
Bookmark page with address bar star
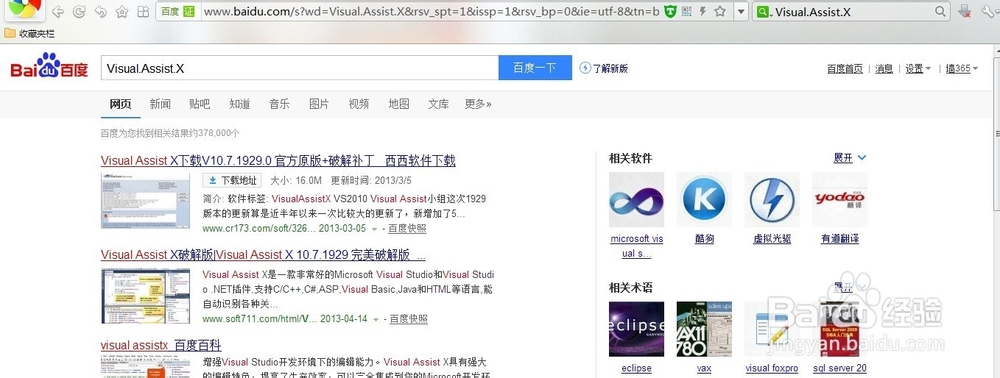click(x=720, y=11)
